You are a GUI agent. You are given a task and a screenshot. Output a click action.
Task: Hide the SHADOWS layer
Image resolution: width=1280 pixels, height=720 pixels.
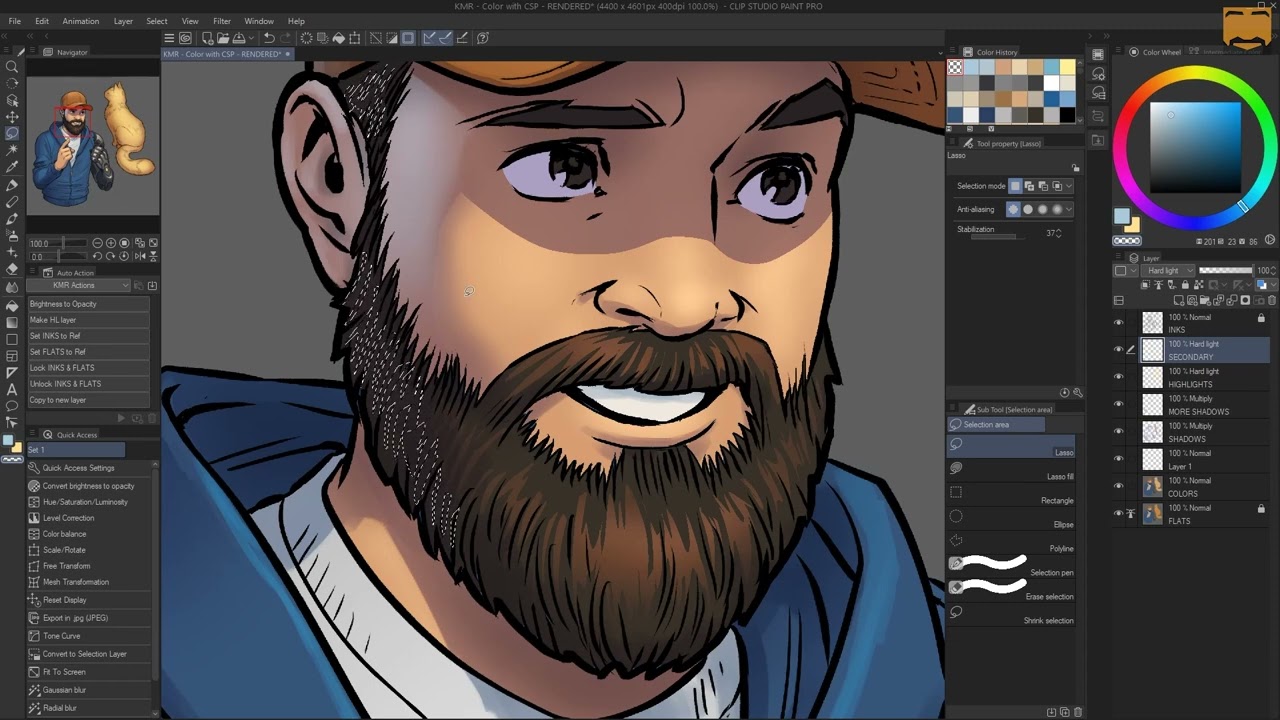[1118, 431]
